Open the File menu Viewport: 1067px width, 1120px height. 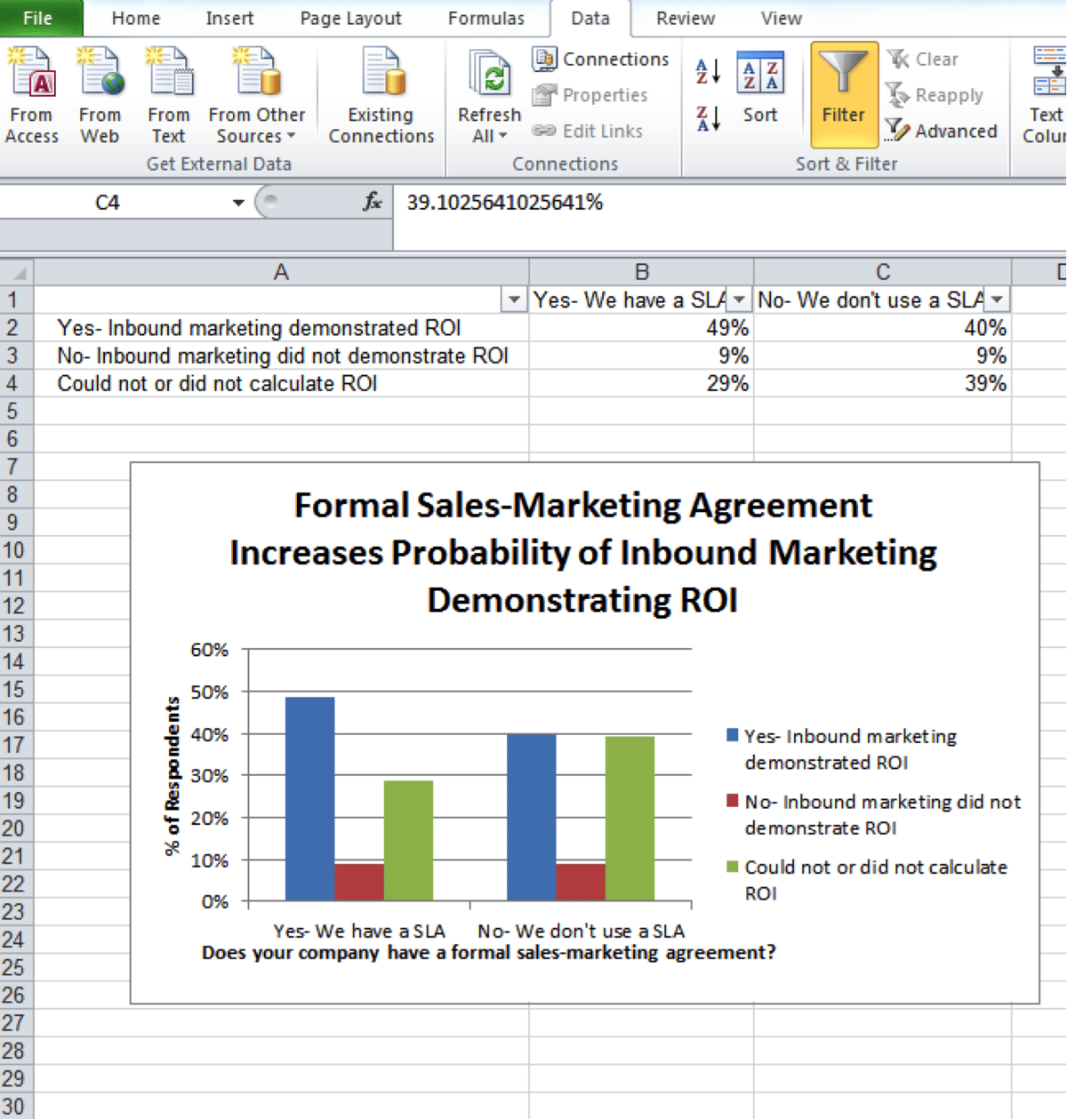(36, 18)
